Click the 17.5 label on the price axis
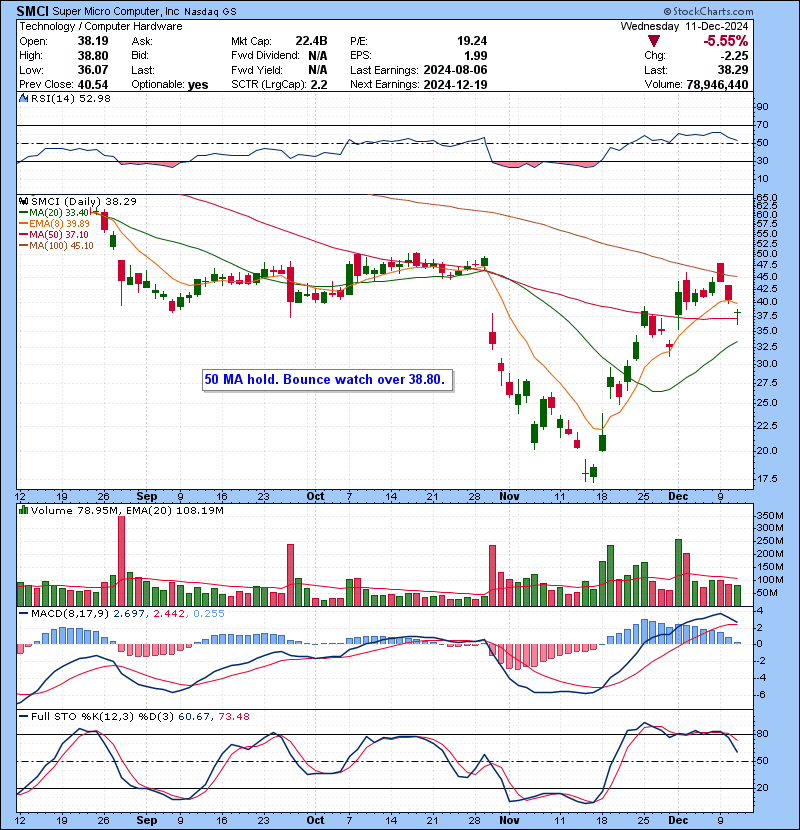This screenshot has width=800, height=830. pos(766,479)
